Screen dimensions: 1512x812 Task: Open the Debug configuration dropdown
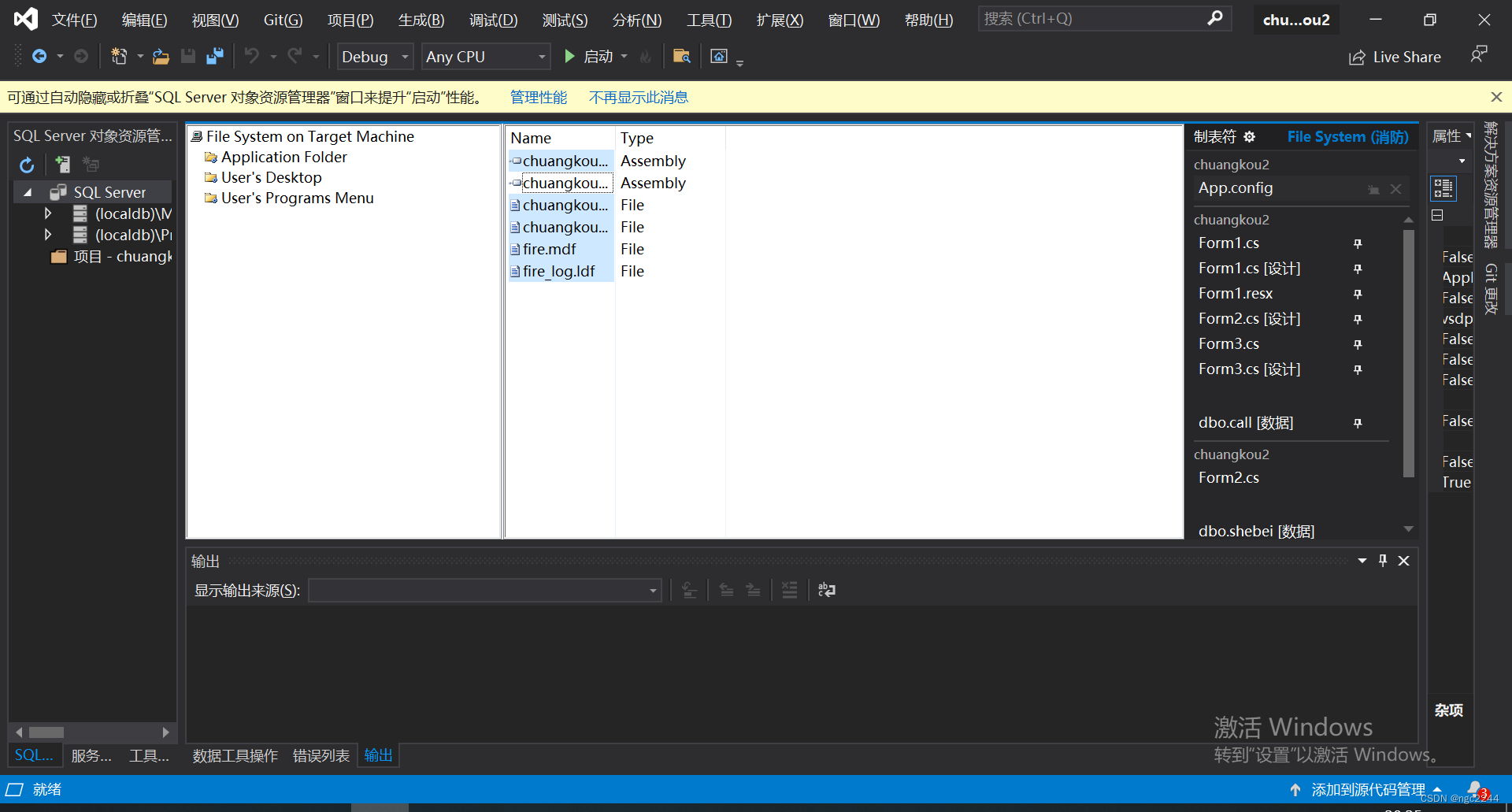404,56
